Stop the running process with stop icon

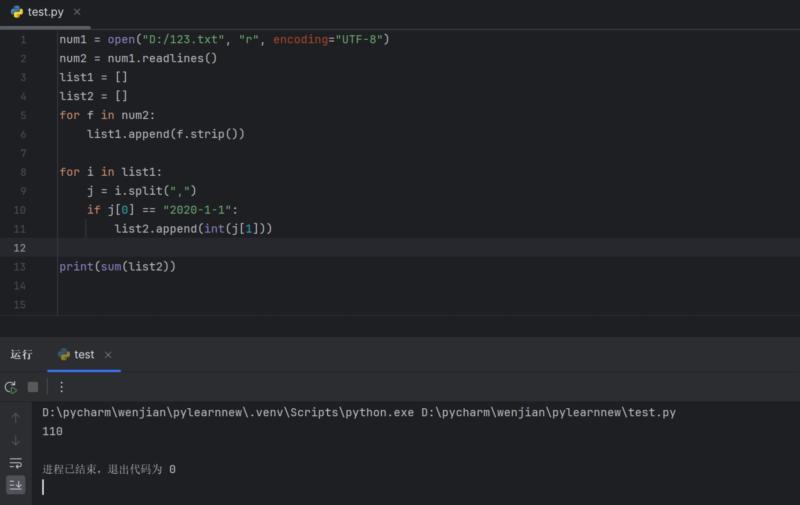(x=33, y=387)
